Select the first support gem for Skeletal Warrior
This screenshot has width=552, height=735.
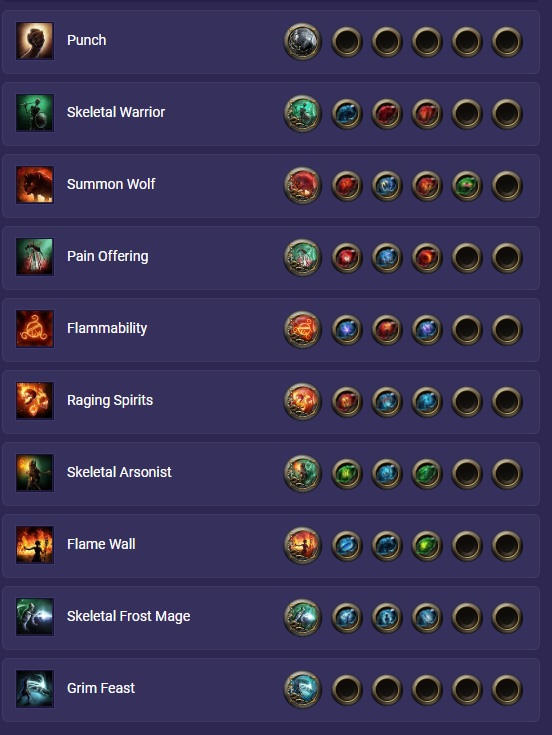tap(347, 113)
